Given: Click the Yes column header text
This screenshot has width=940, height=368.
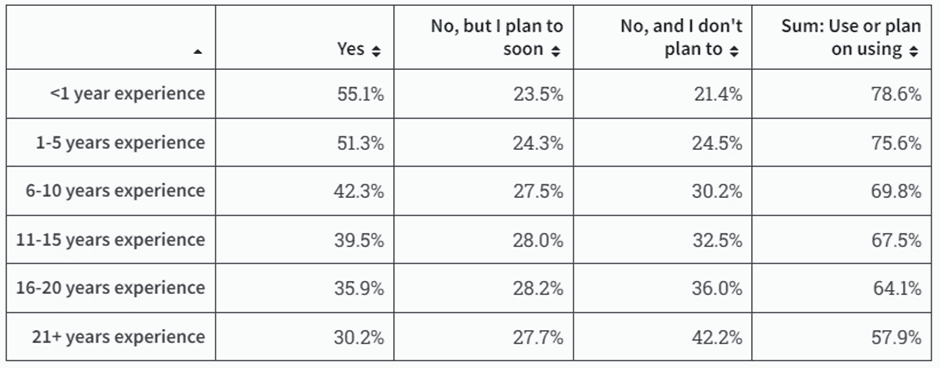Looking at the screenshot, I should click(351, 49).
